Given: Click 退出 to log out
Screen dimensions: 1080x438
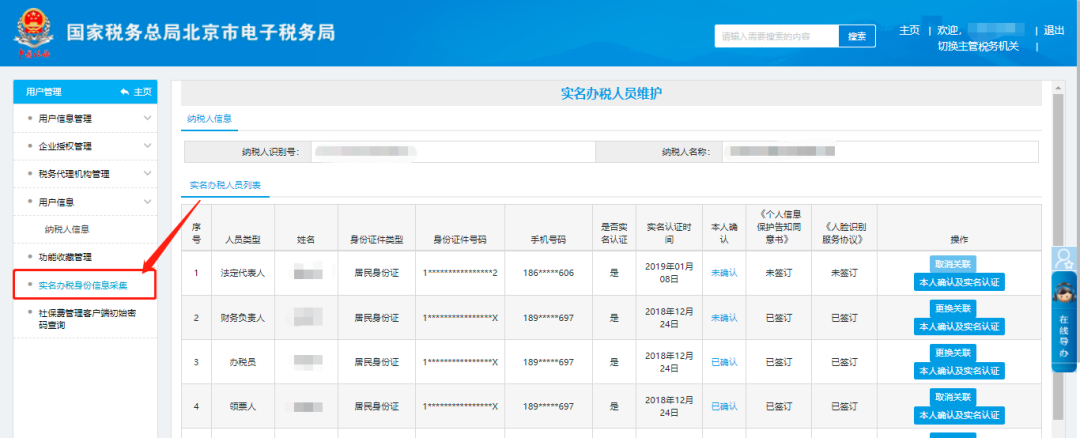Looking at the screenshot, I should 1054,30.
